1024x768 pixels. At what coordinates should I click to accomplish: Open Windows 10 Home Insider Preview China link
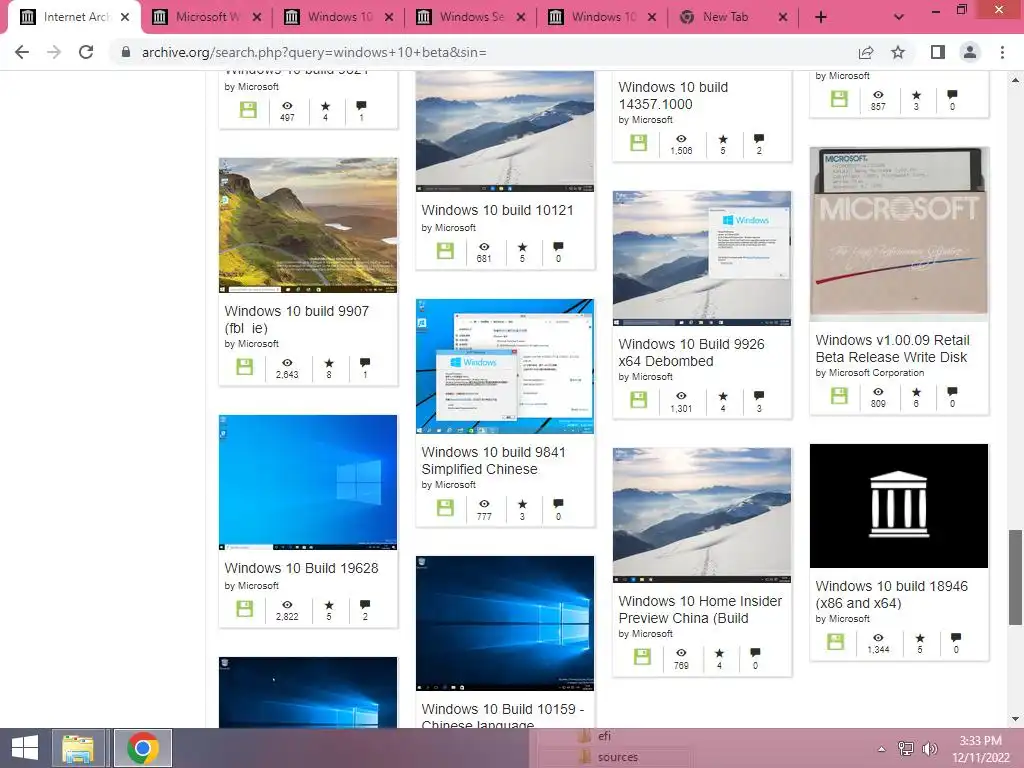tap(700, 609)
